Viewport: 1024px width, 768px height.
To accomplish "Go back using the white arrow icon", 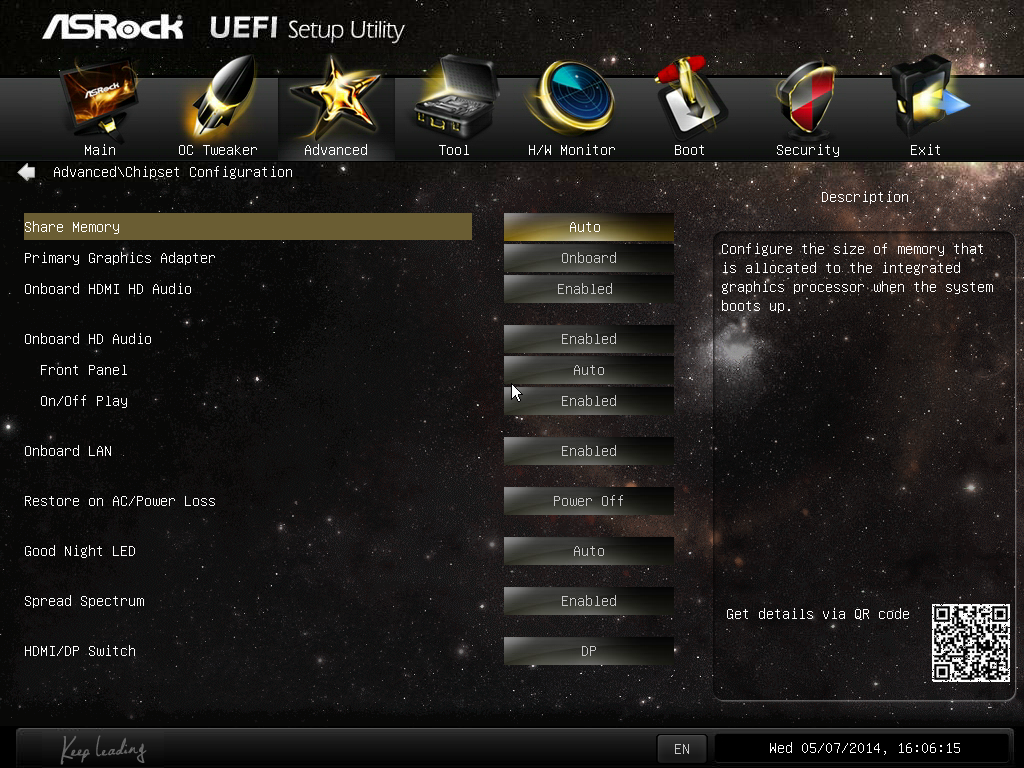I will pyautogui.click(x=27, y=172).
